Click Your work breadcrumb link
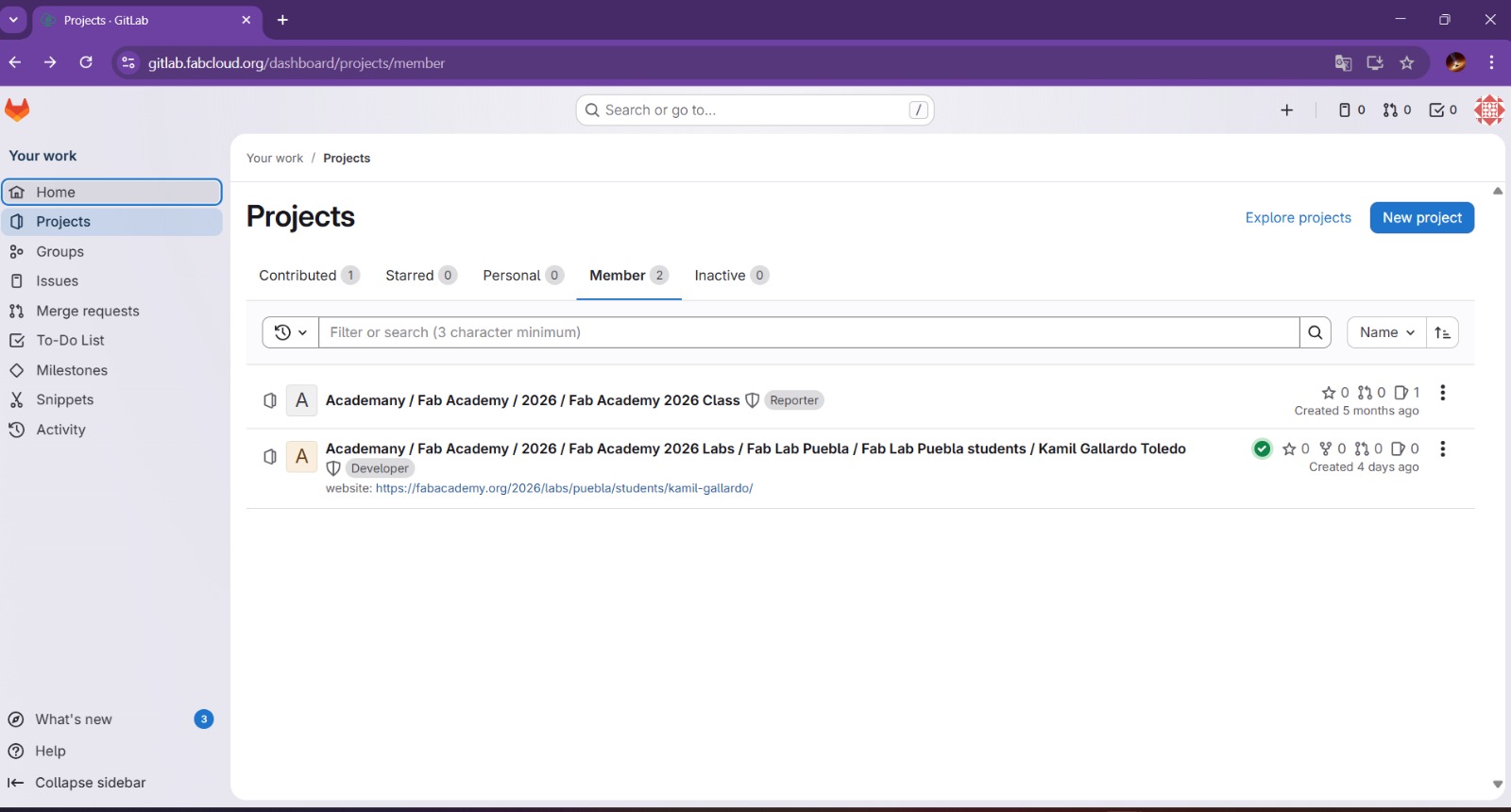Viewport: 1511px width, 812px height. point(275,159)
